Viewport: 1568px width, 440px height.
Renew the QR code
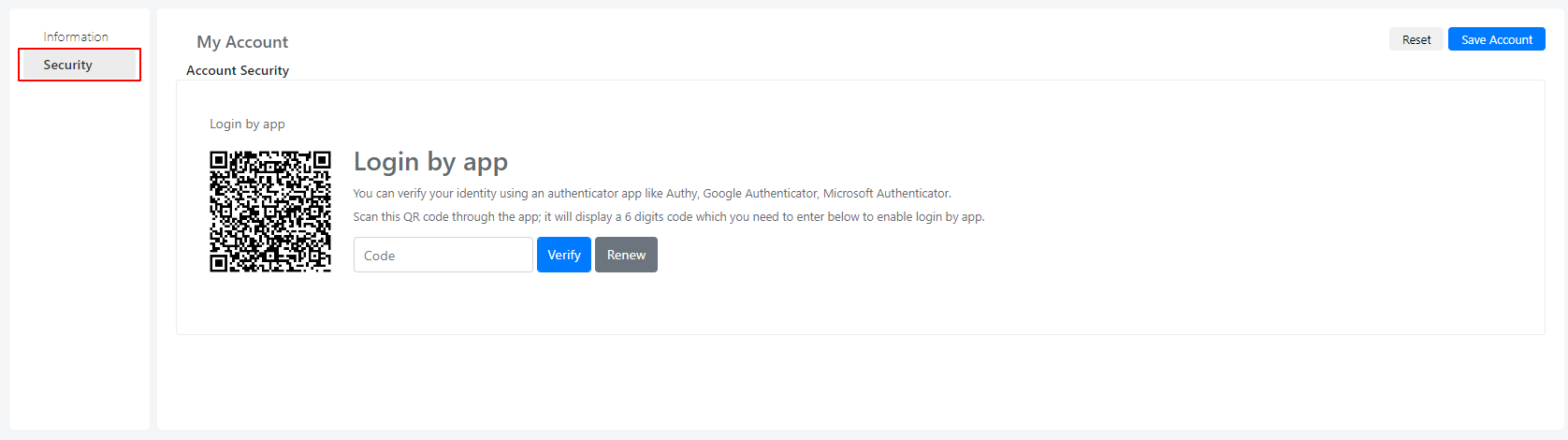tap(626, 255)
